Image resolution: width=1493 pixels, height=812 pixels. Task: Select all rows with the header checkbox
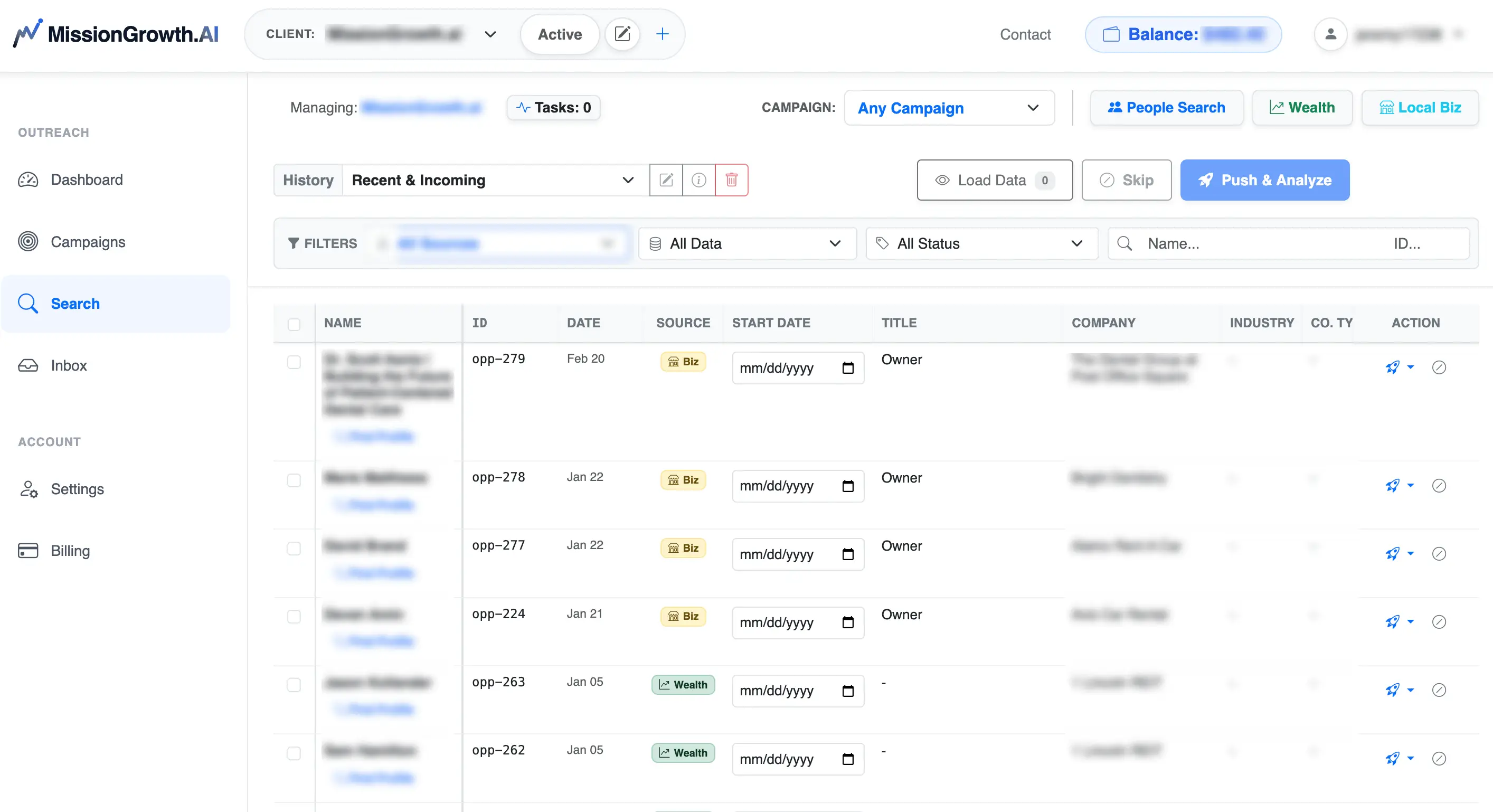click(x=295, y=325)
